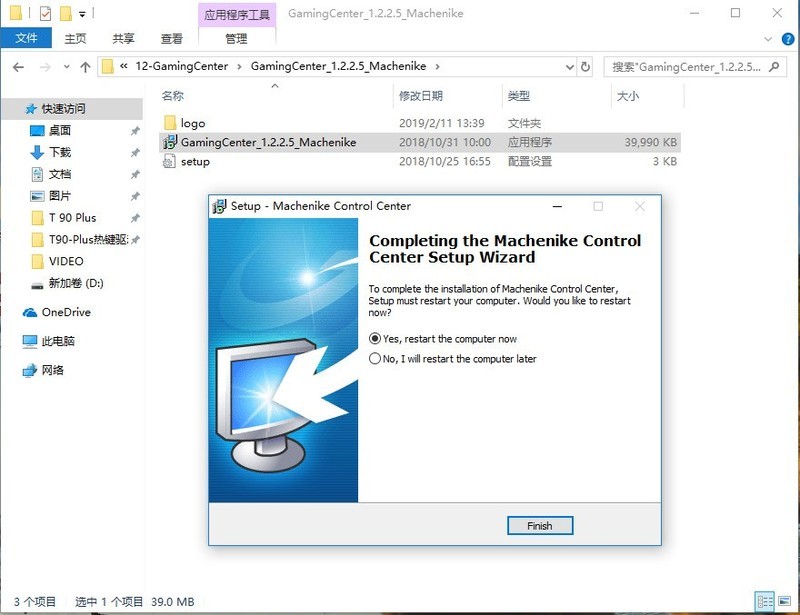This screenshot has width=800, height=615.
Task: Minimize the Machenike setup dialog
Action: coord(557,206)
